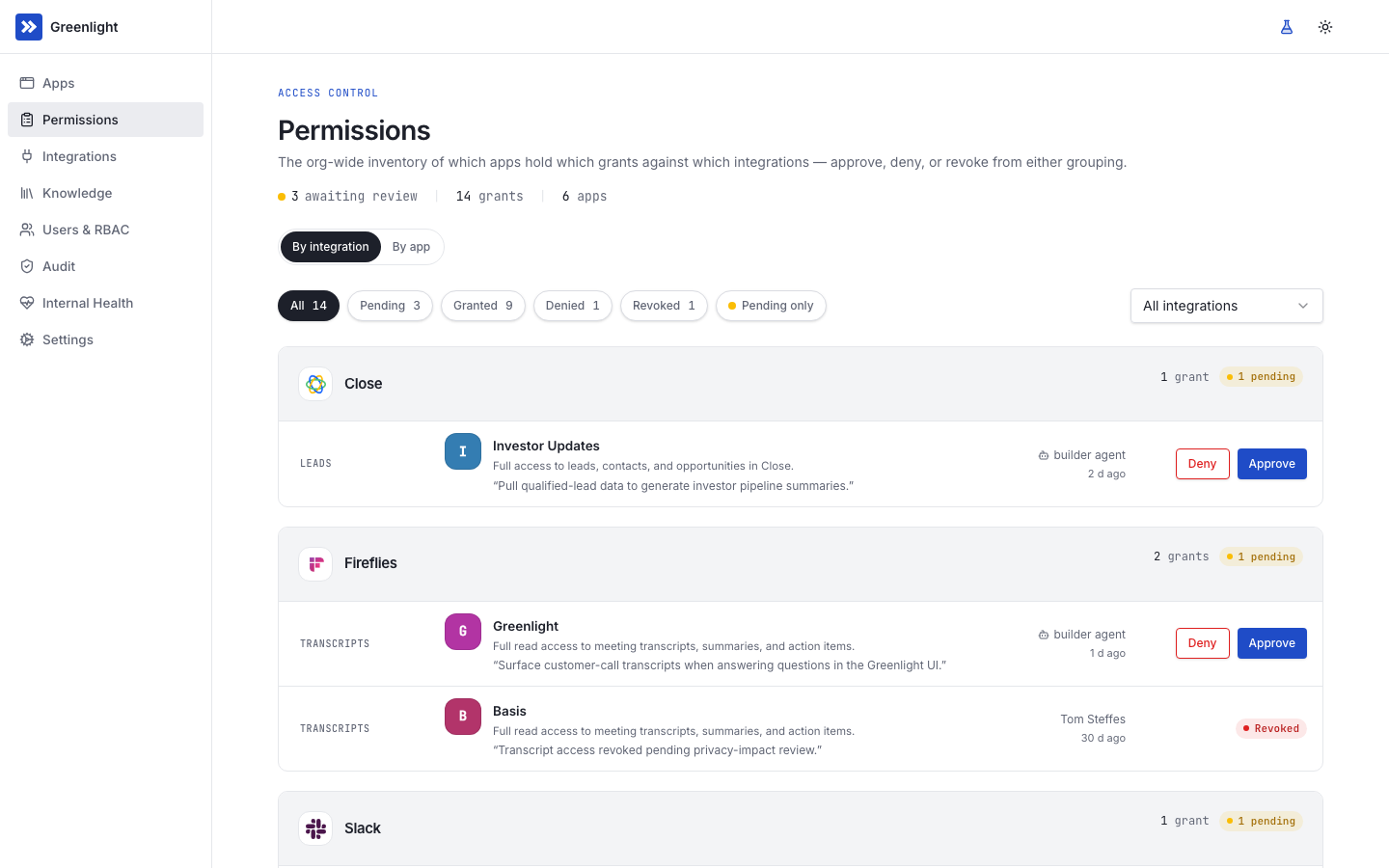
Task: Click the '14 grants' stat
Action: (x=490, y=196)
